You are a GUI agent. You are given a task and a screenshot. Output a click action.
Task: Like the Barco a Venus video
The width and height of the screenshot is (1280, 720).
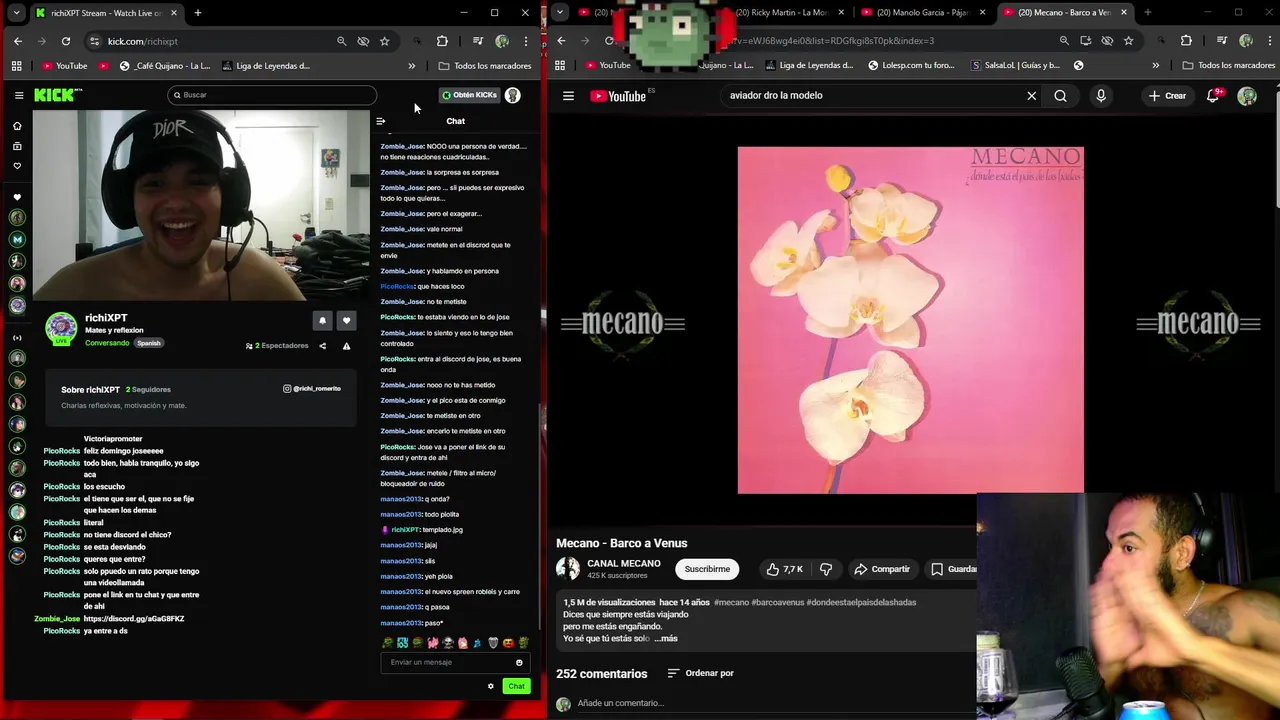785,569
